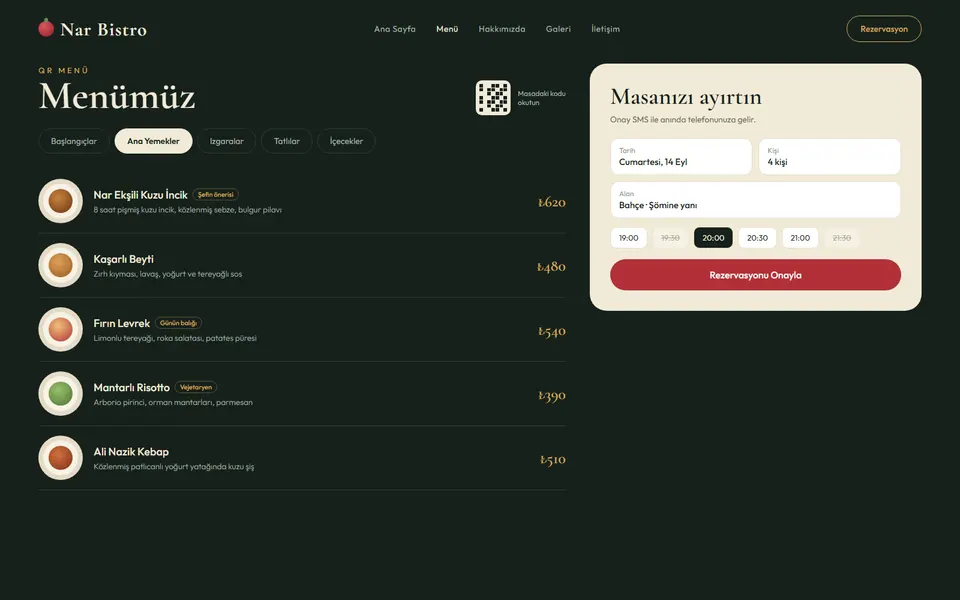The height and width of the screenshot is (600, 960).
Task: Click the Mantarlı Risotto dish image
Action: coord(61,394)
